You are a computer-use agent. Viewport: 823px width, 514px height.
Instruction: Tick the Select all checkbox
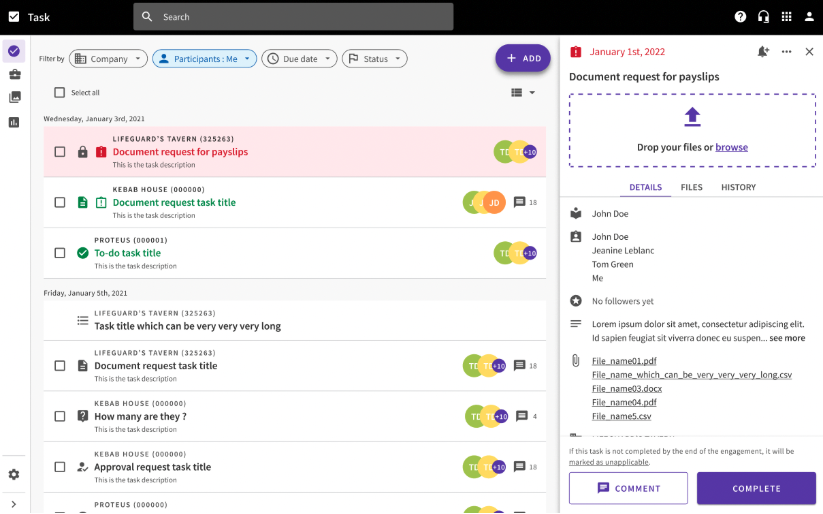(60, 92)
